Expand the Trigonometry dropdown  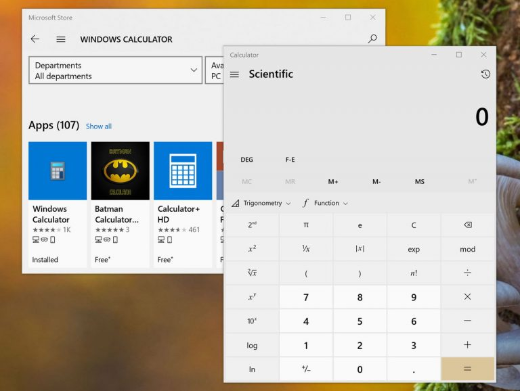[x=261, y=203]
